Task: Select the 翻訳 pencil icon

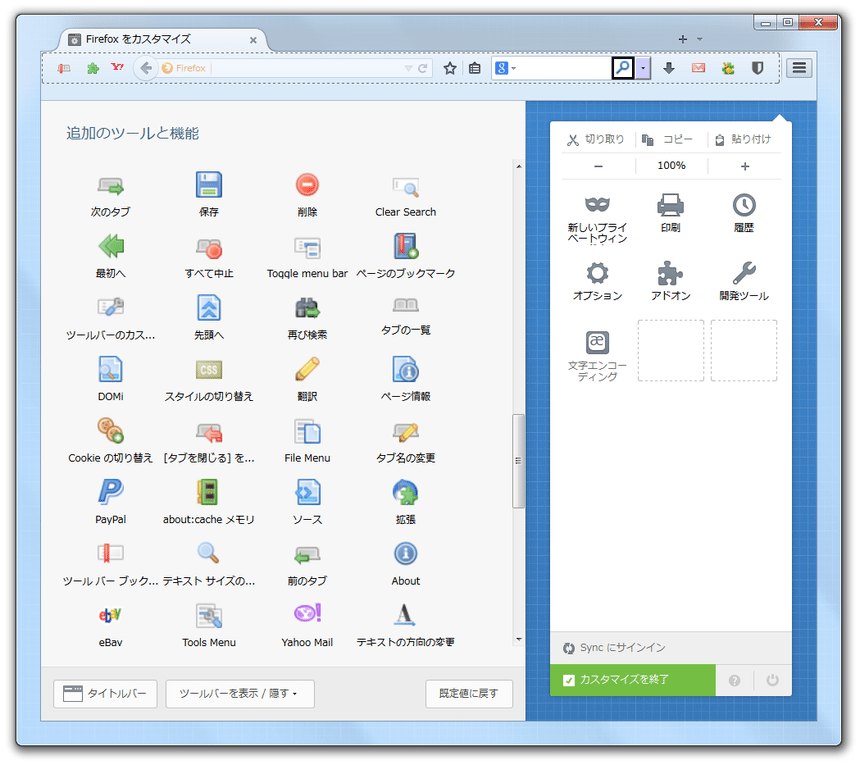Action: (x=307, y=369)
